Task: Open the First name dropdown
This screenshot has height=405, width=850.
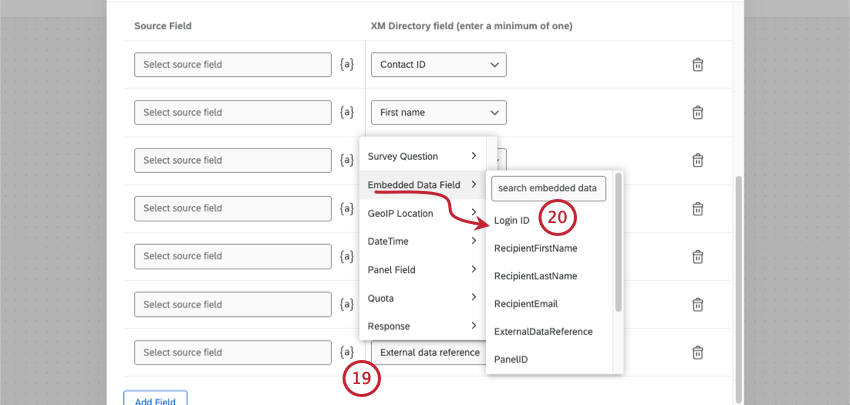Action: tap(438, 113)
